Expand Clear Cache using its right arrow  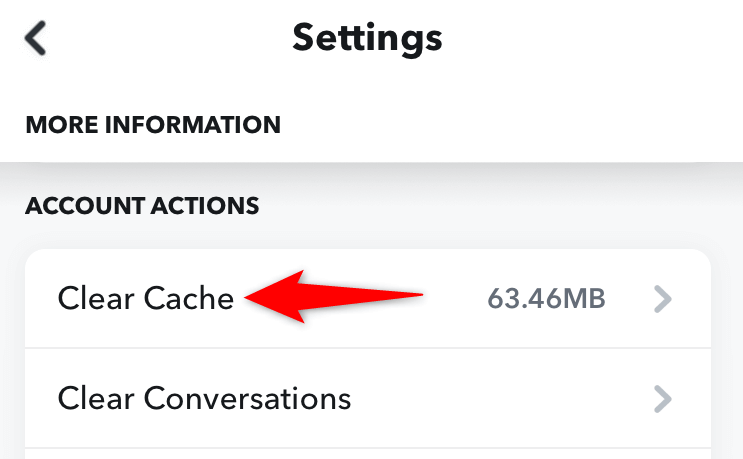click(x=662, y=298)
